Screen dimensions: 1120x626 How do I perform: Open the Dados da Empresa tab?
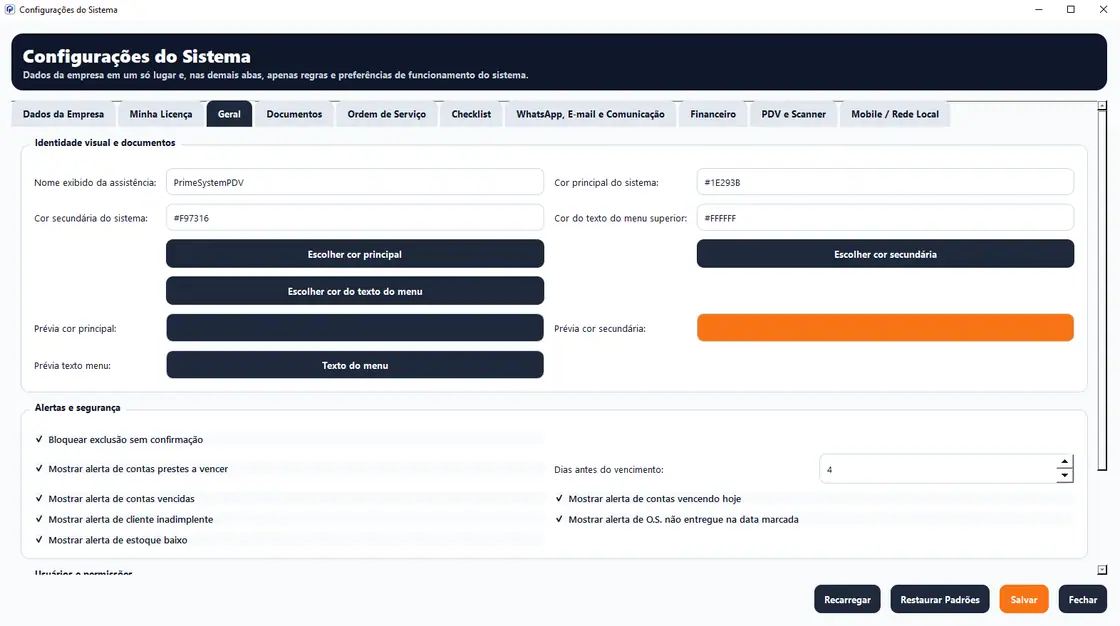pos(64,114)
